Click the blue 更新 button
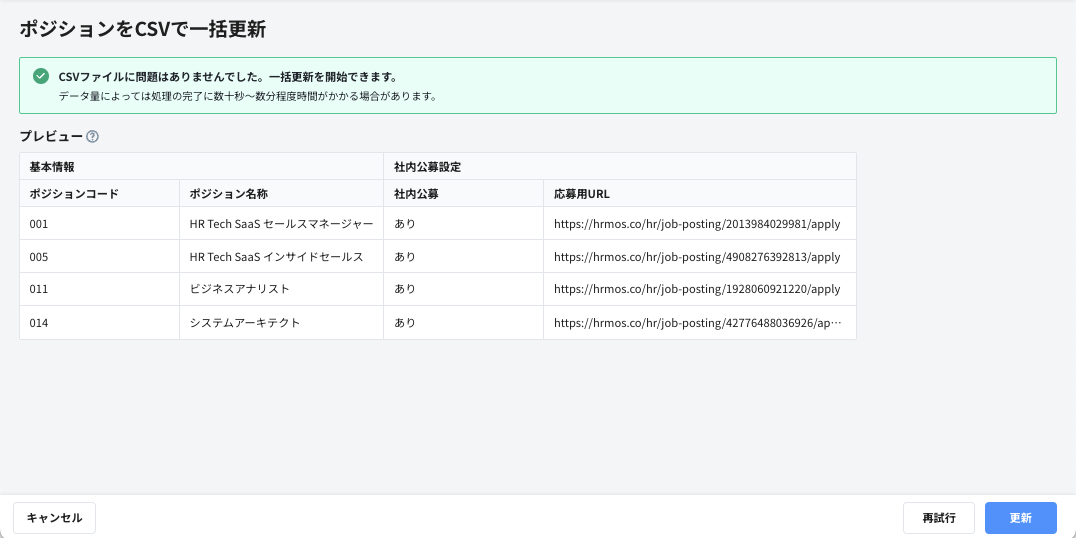1076x538 pixels. coord(1020,518)
